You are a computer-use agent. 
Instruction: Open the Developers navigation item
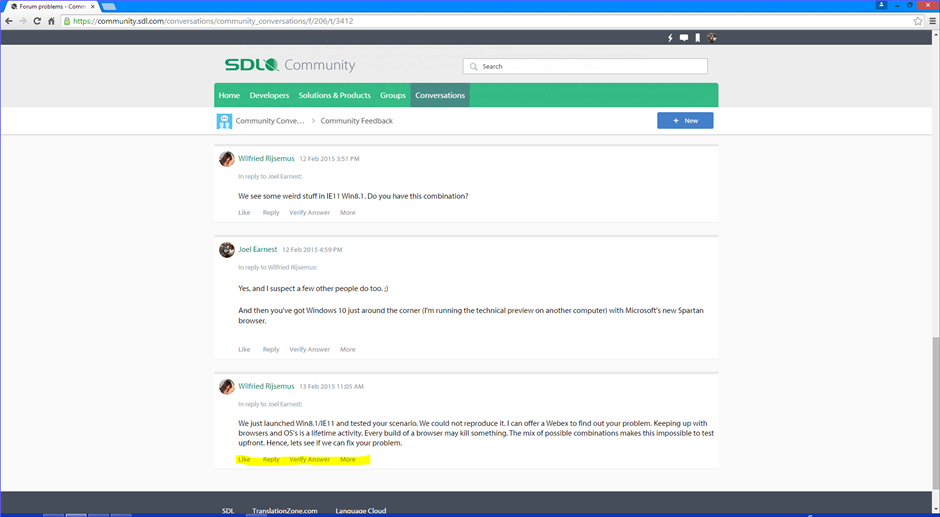point(269,96)
